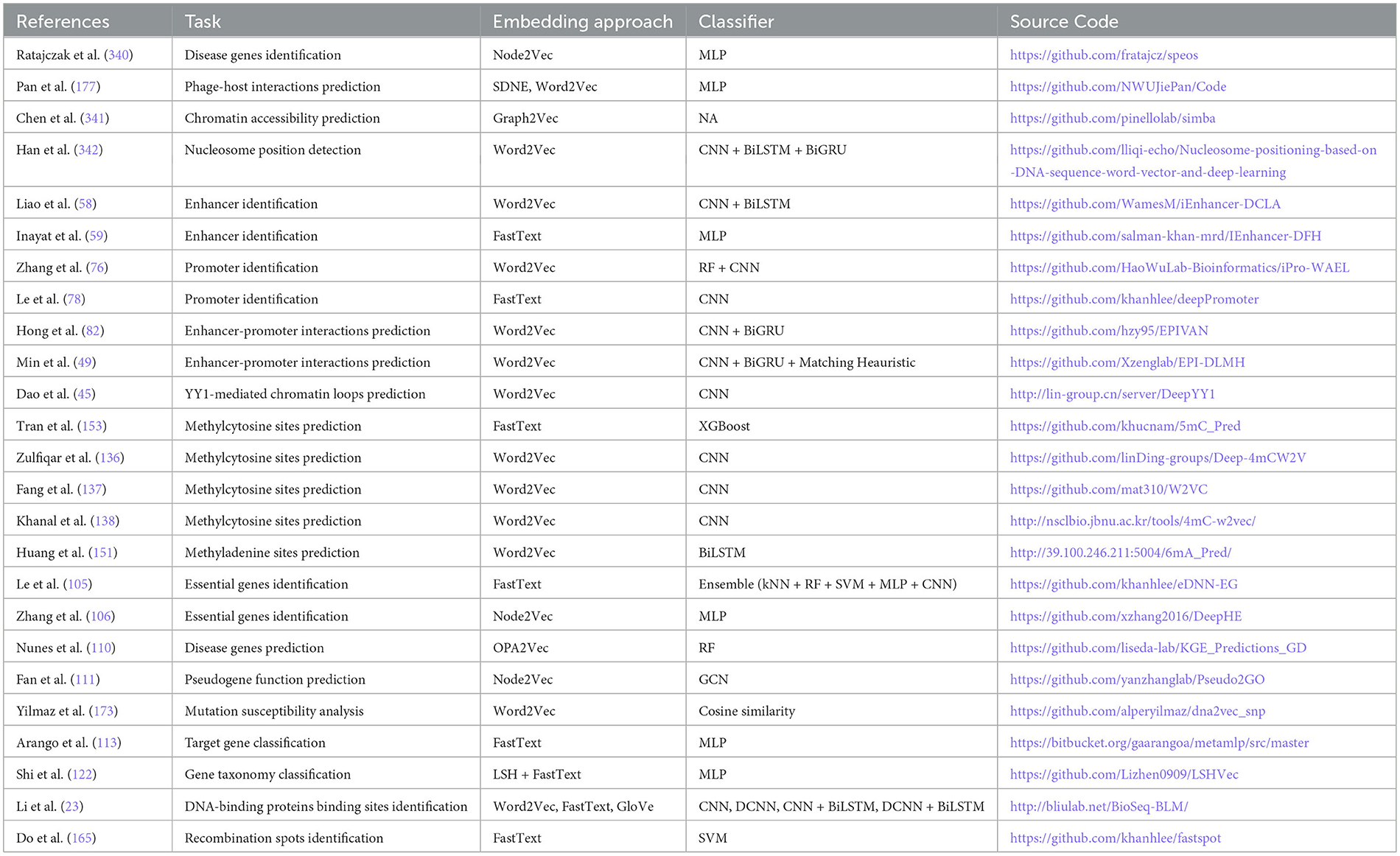
Task: Open the hzy95/EPIVAN link
Action: (1109, 331)
